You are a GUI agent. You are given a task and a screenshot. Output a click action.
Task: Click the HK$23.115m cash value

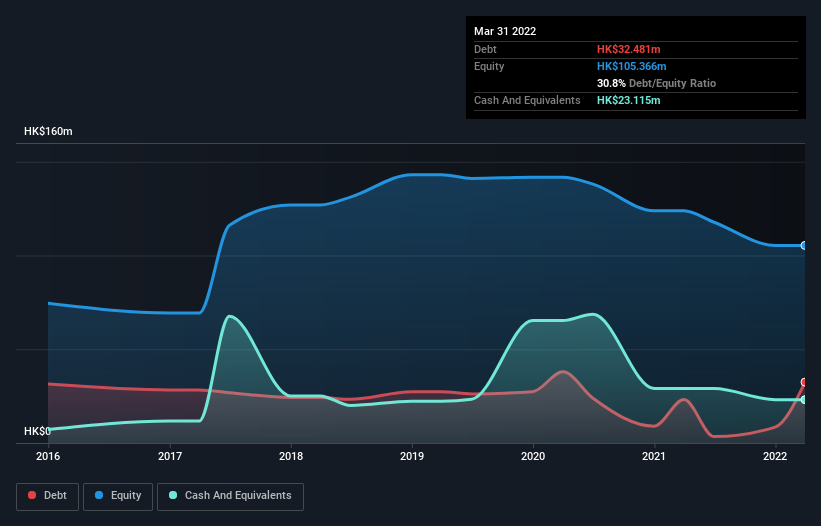[x=628, y=100]
